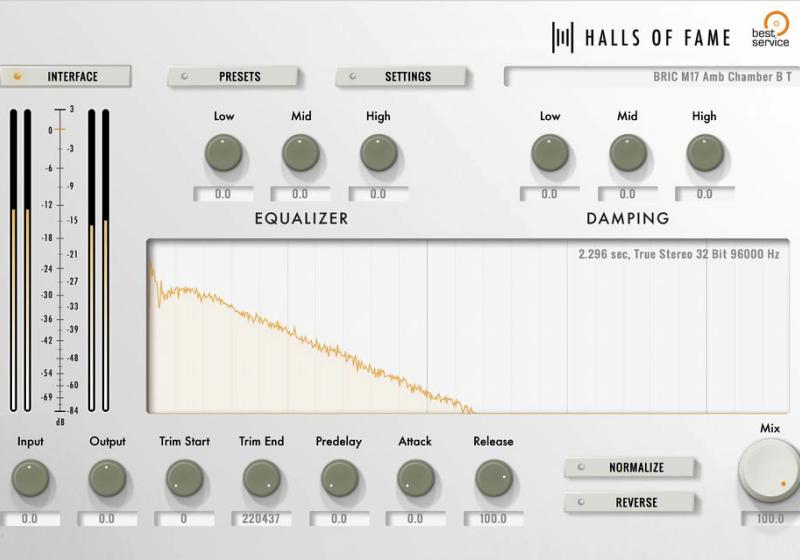This screenshot has height=560, width=800.
Task: Select the Release value field showing 100.0
Action: coord(493,519)
